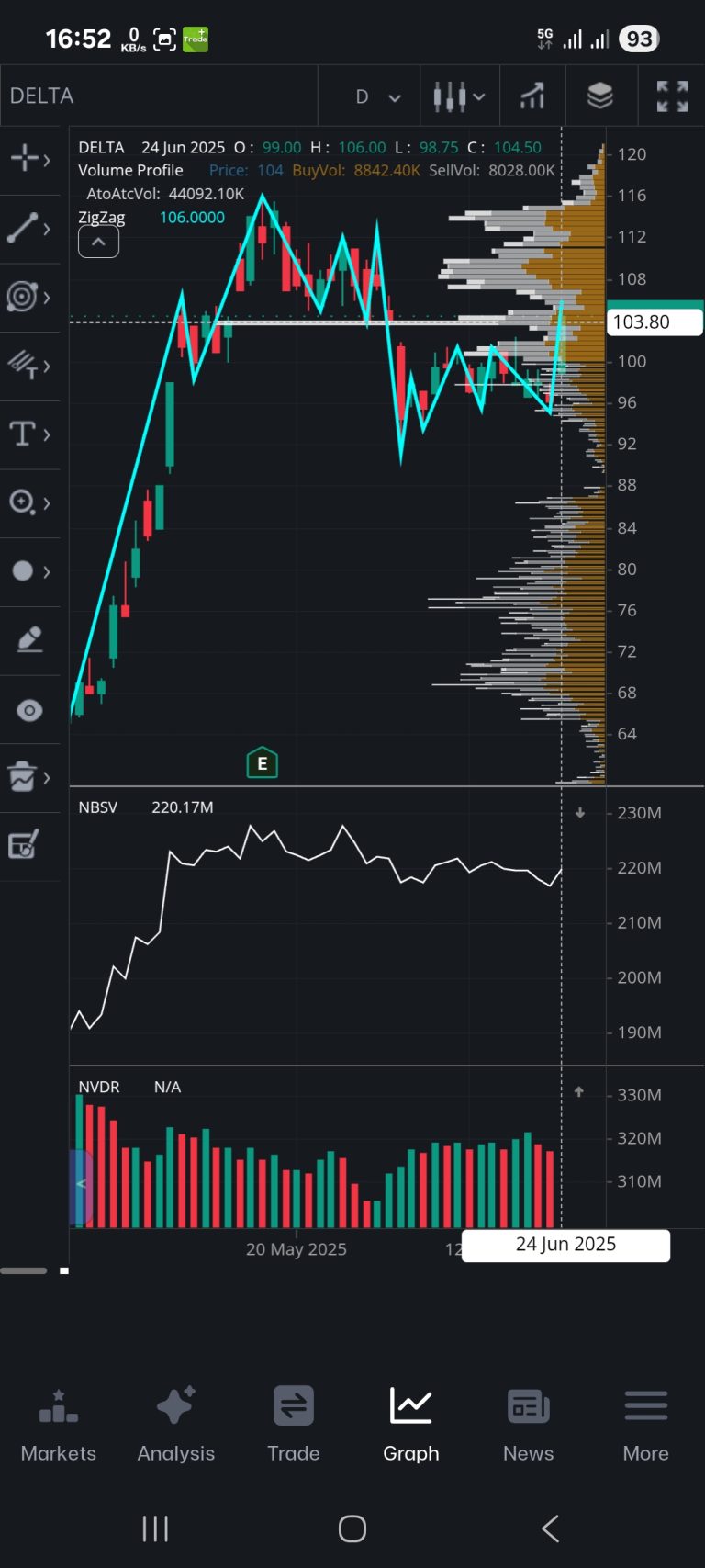Tap the earnings E marker

[x=263, y=762]
